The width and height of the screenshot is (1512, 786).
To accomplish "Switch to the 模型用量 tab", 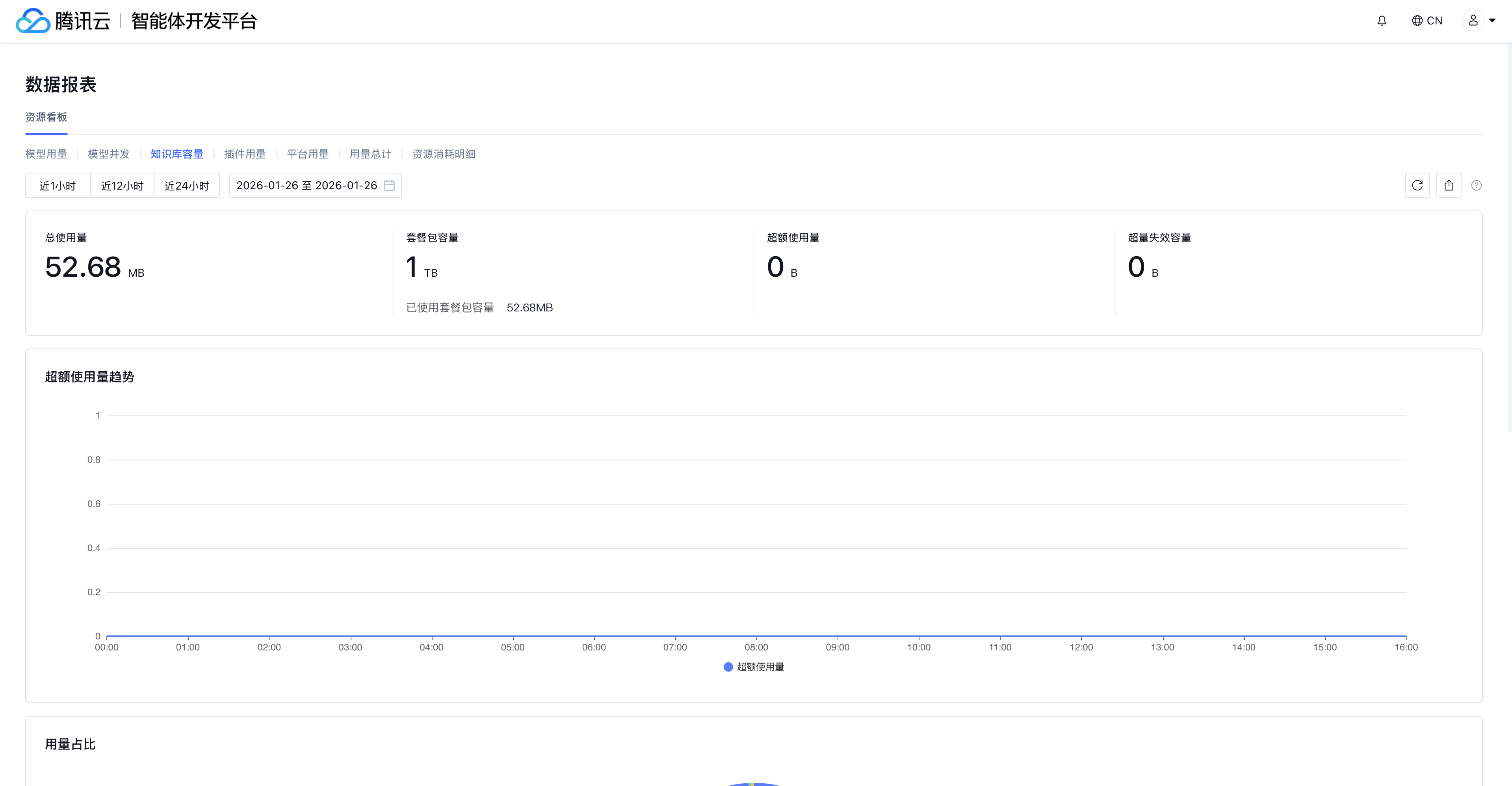I will [46, 154].
